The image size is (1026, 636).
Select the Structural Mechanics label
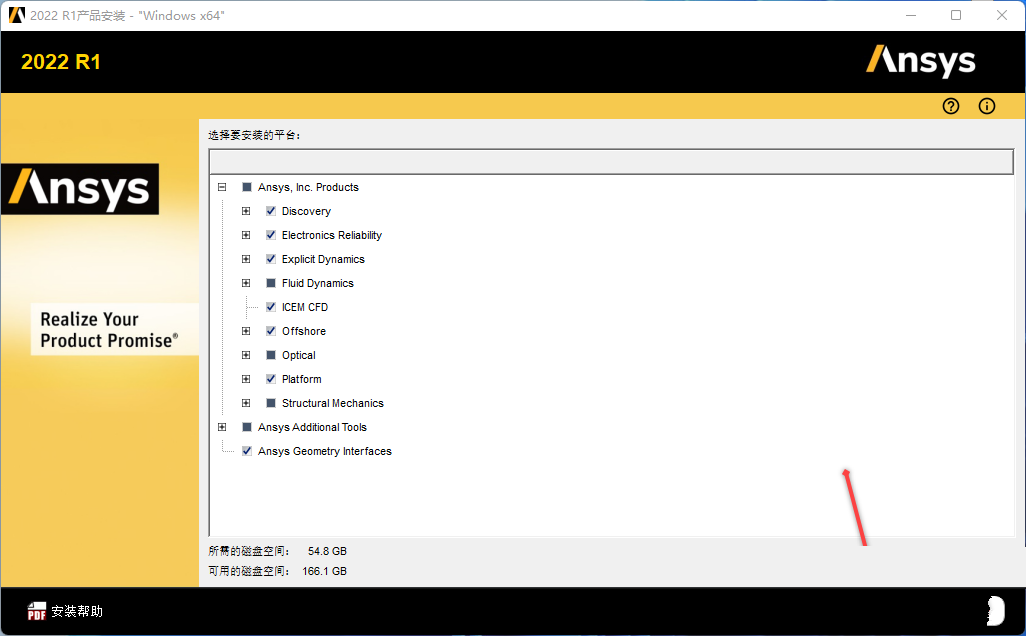pyautogui.click(x=332, y=403)
